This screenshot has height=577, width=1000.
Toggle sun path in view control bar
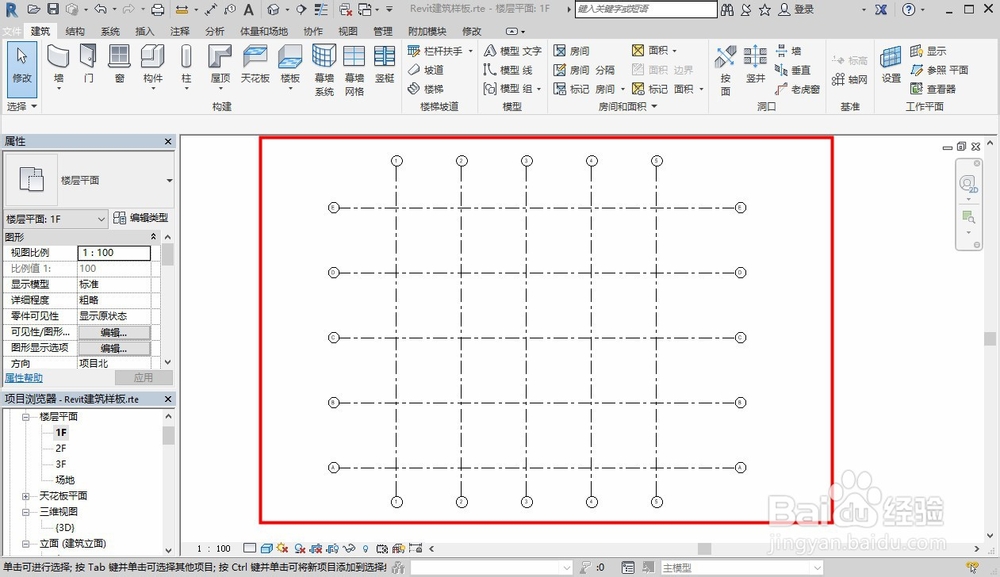click(283, 548)
